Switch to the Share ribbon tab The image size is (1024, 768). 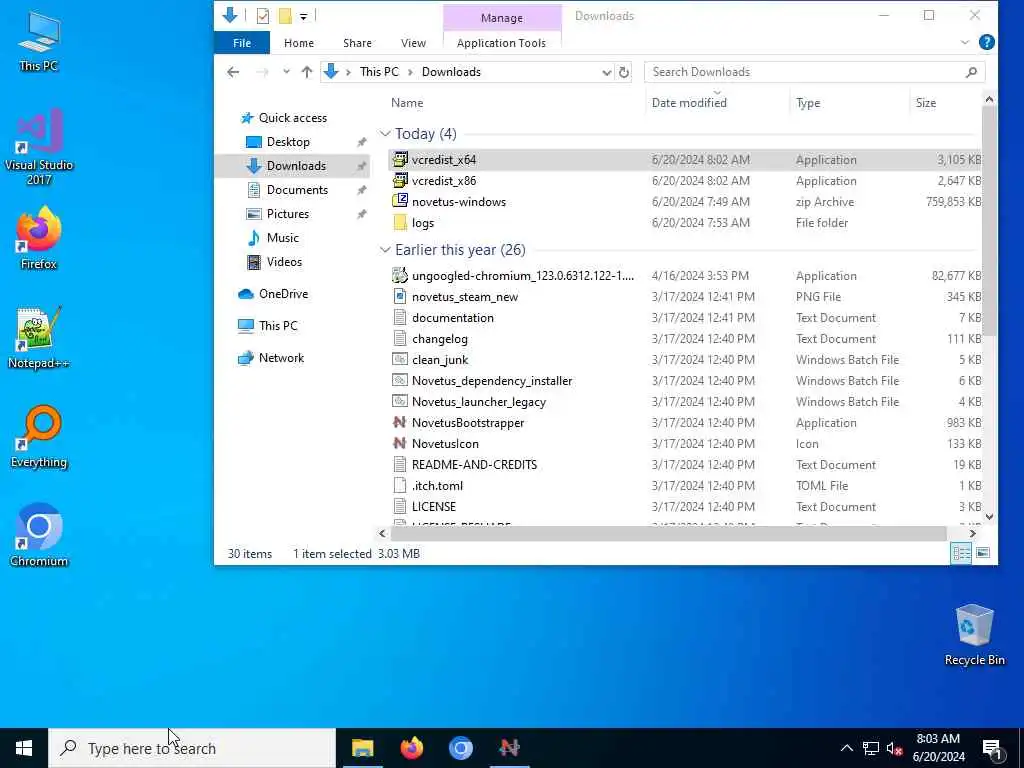357,42
